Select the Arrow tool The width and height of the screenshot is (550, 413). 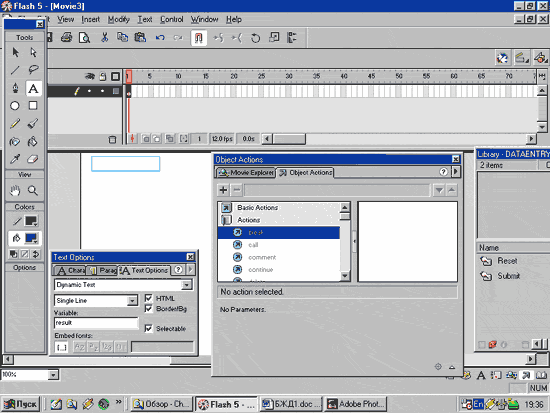(15, 52)
